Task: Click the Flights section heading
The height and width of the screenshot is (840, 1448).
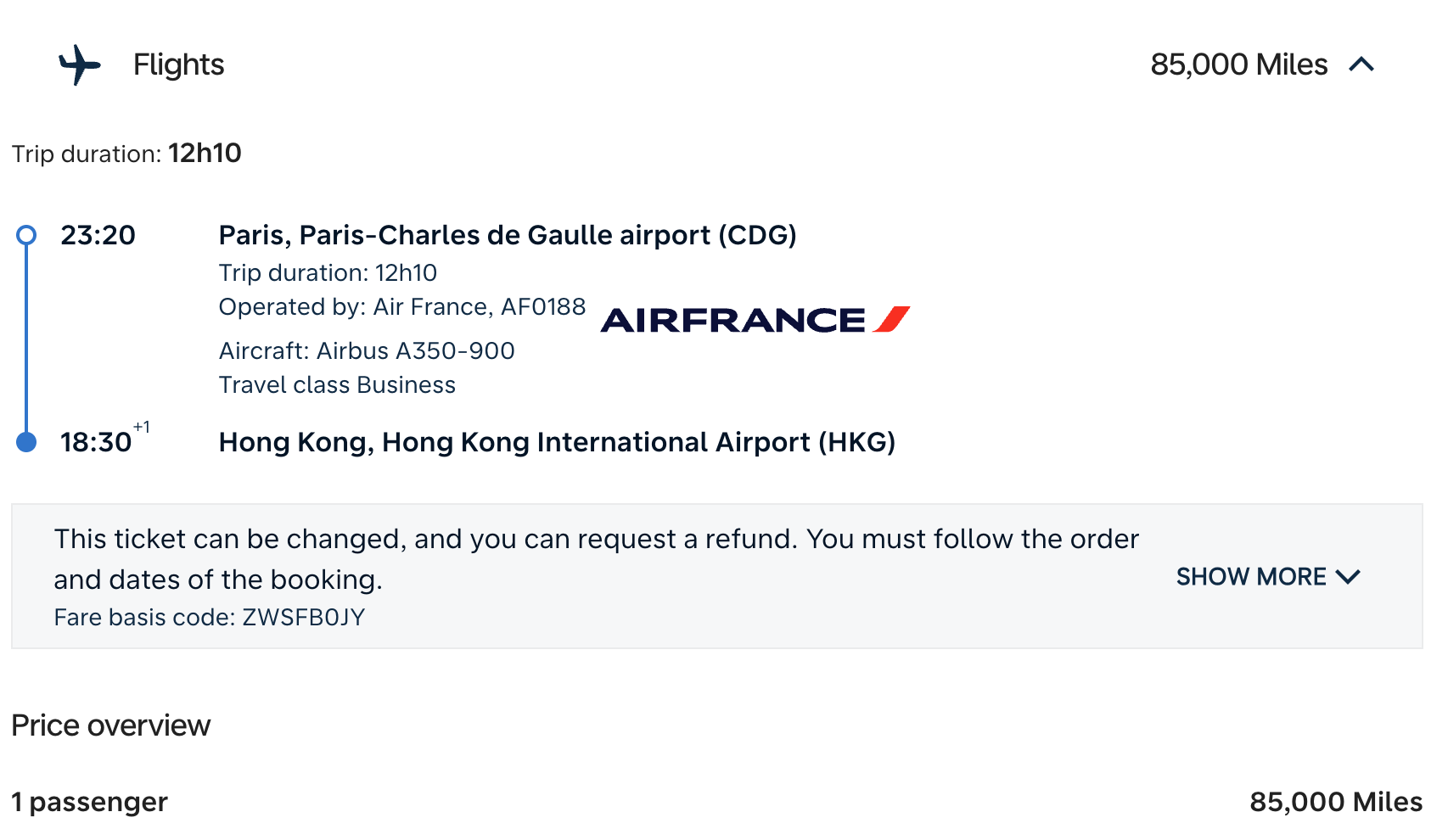Action: (x=178, y=64)
